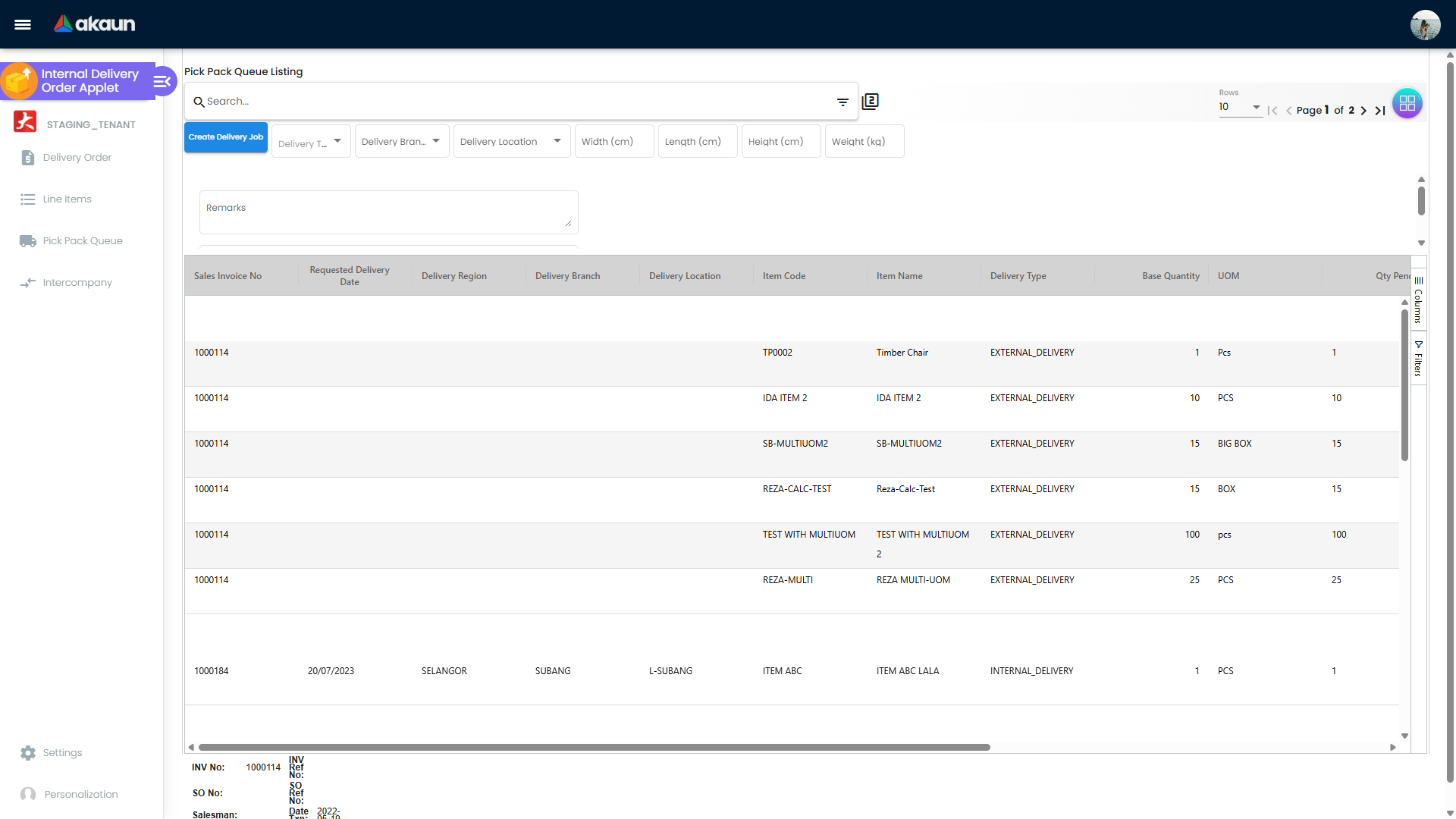Open the hamburger main menu
The height and width of the screenshot is (819, 1456).
[x=23, y=24]
